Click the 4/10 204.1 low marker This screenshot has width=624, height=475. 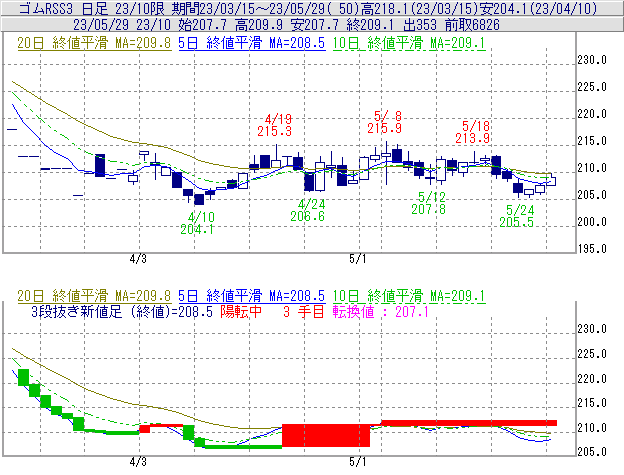point(197,223)
